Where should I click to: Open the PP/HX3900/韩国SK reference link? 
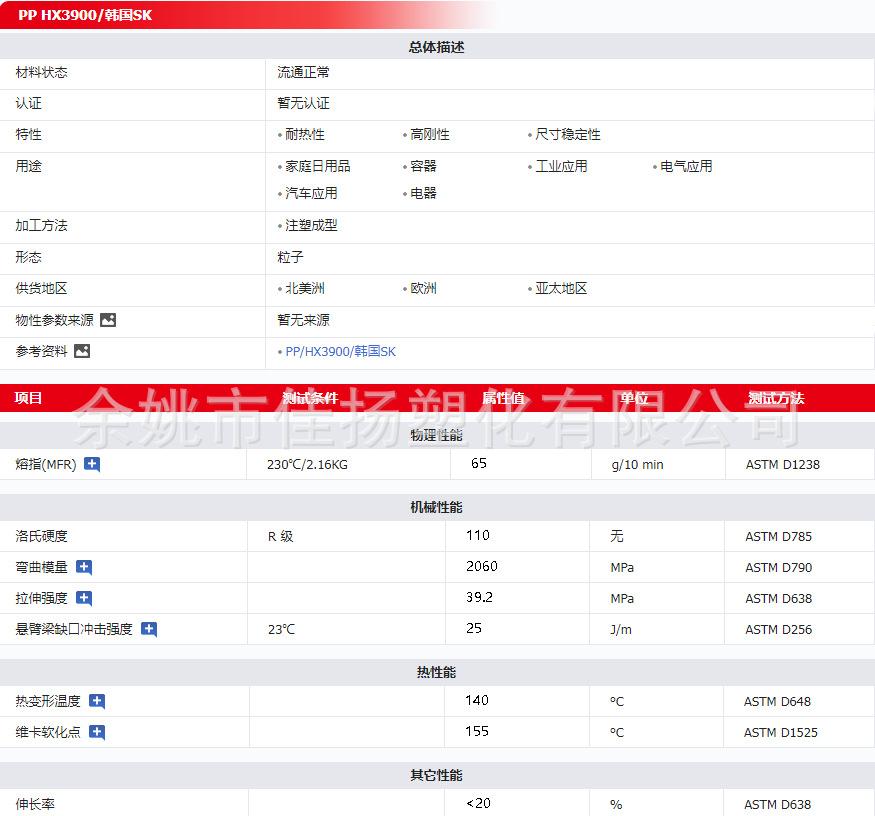(340, 351)
